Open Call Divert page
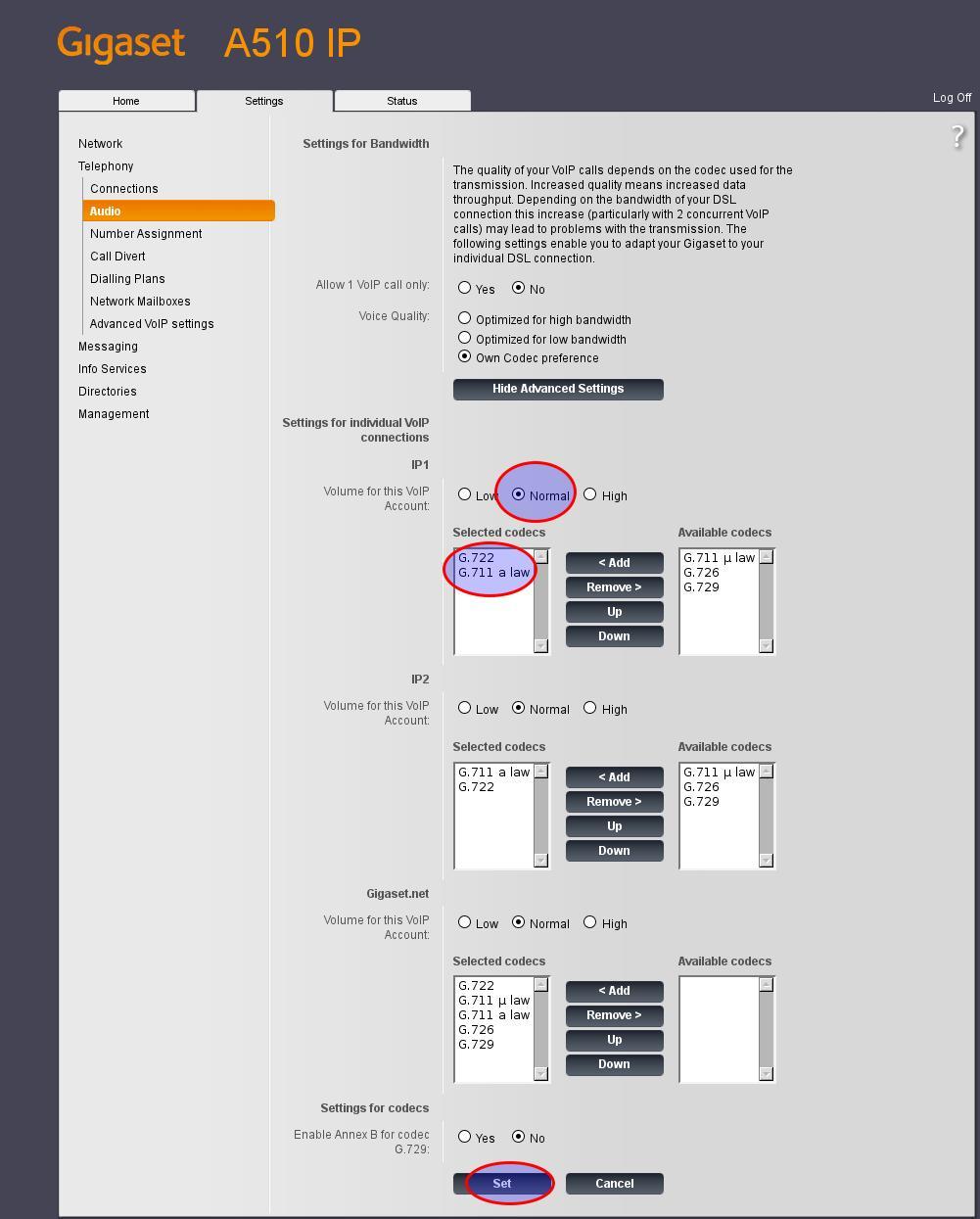Viewport: 980px width, 1219px height. [x=117, y=257]
